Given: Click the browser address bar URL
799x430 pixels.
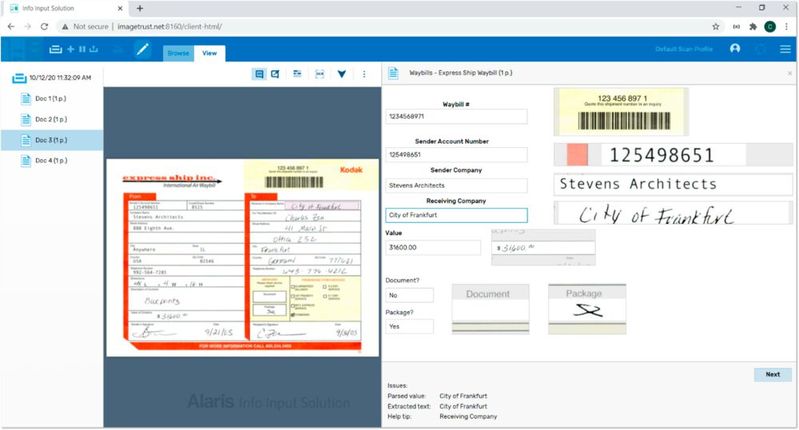Looking at the screenshot, I should (x=170, y=26).
